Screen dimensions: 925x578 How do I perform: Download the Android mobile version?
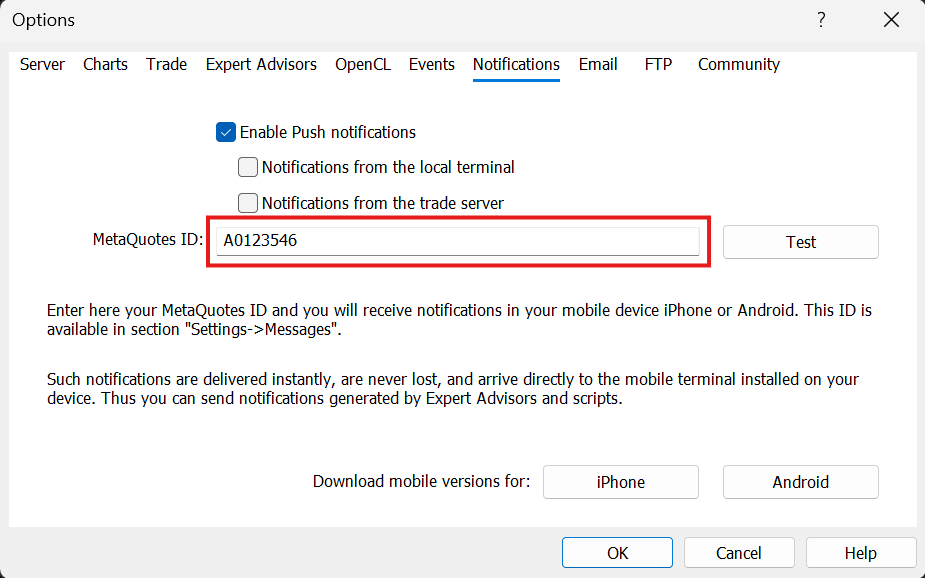coord(800,482)
